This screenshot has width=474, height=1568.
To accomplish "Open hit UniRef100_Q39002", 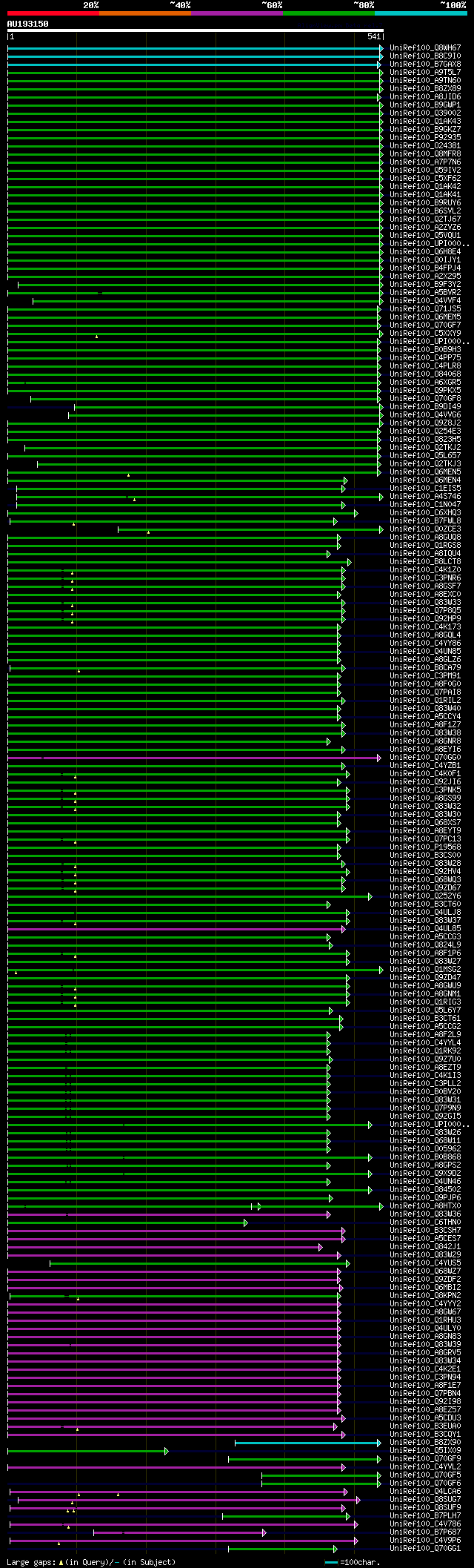I will [x=425, y=113].
